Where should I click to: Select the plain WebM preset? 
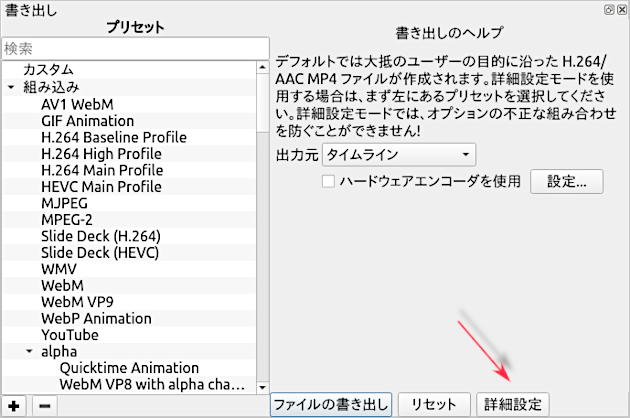[63, 285]
